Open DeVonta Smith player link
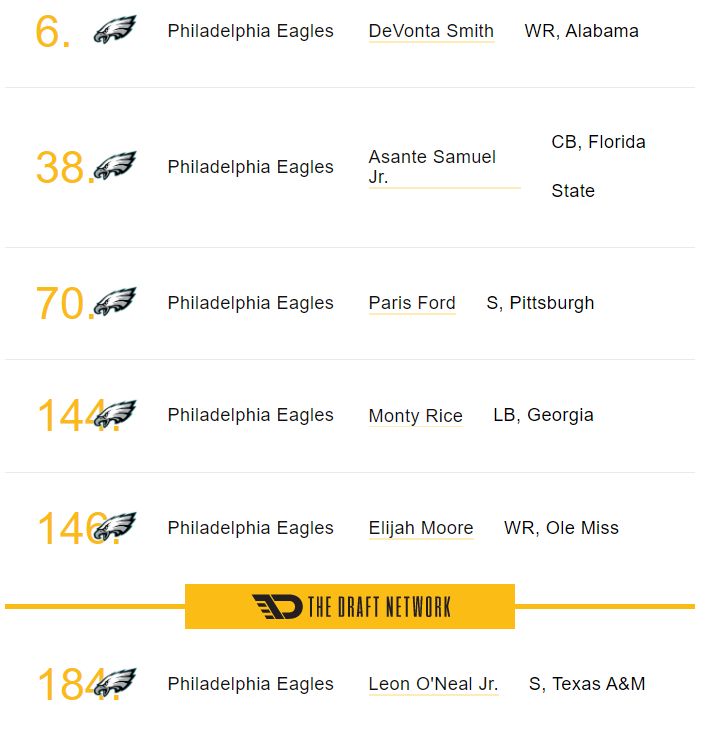This screenshot has width=704, height=729. click(x=431, y=31)
